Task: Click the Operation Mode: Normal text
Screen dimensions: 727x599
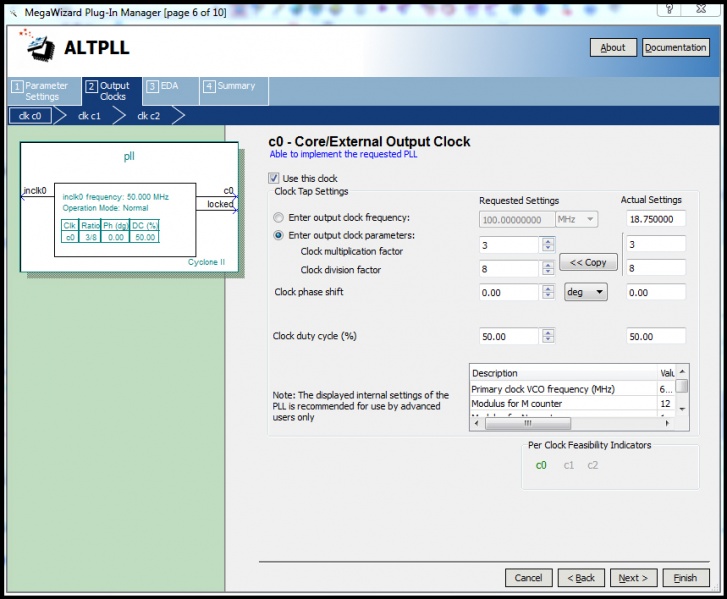Action: [105, 208]
